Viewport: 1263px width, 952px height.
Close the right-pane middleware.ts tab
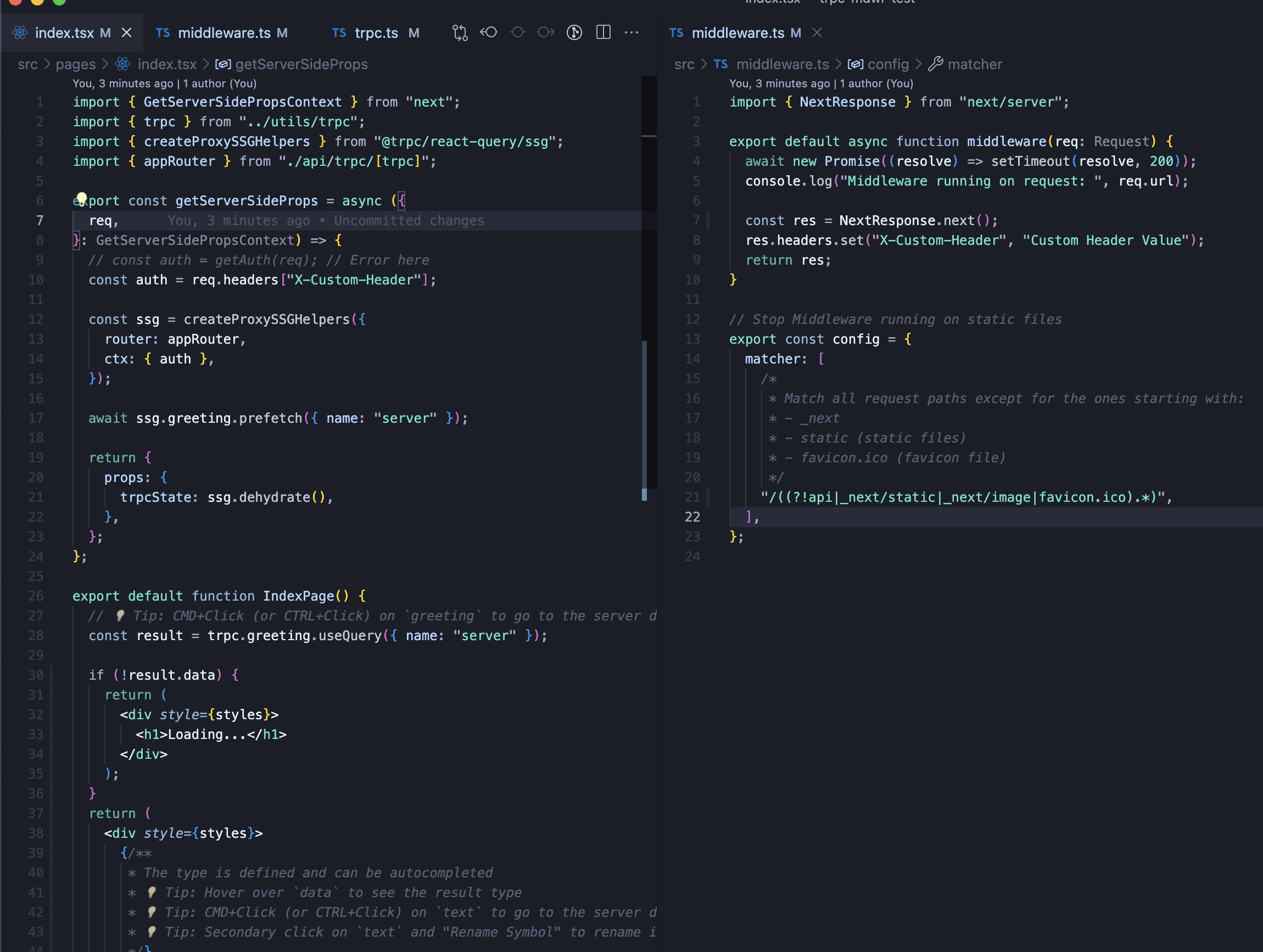pos(817,32)
